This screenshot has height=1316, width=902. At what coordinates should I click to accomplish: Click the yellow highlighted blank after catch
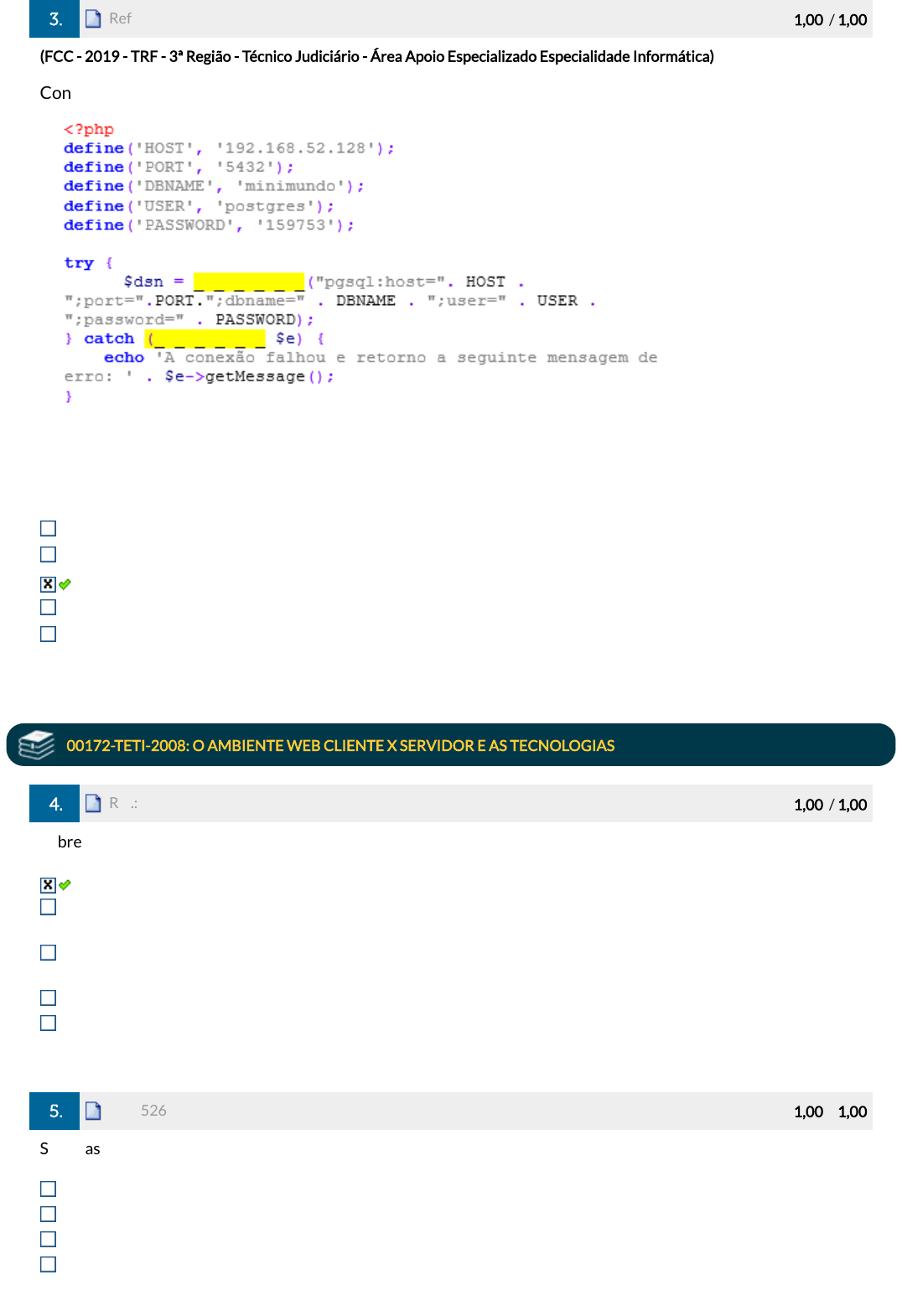click(207, 339)
